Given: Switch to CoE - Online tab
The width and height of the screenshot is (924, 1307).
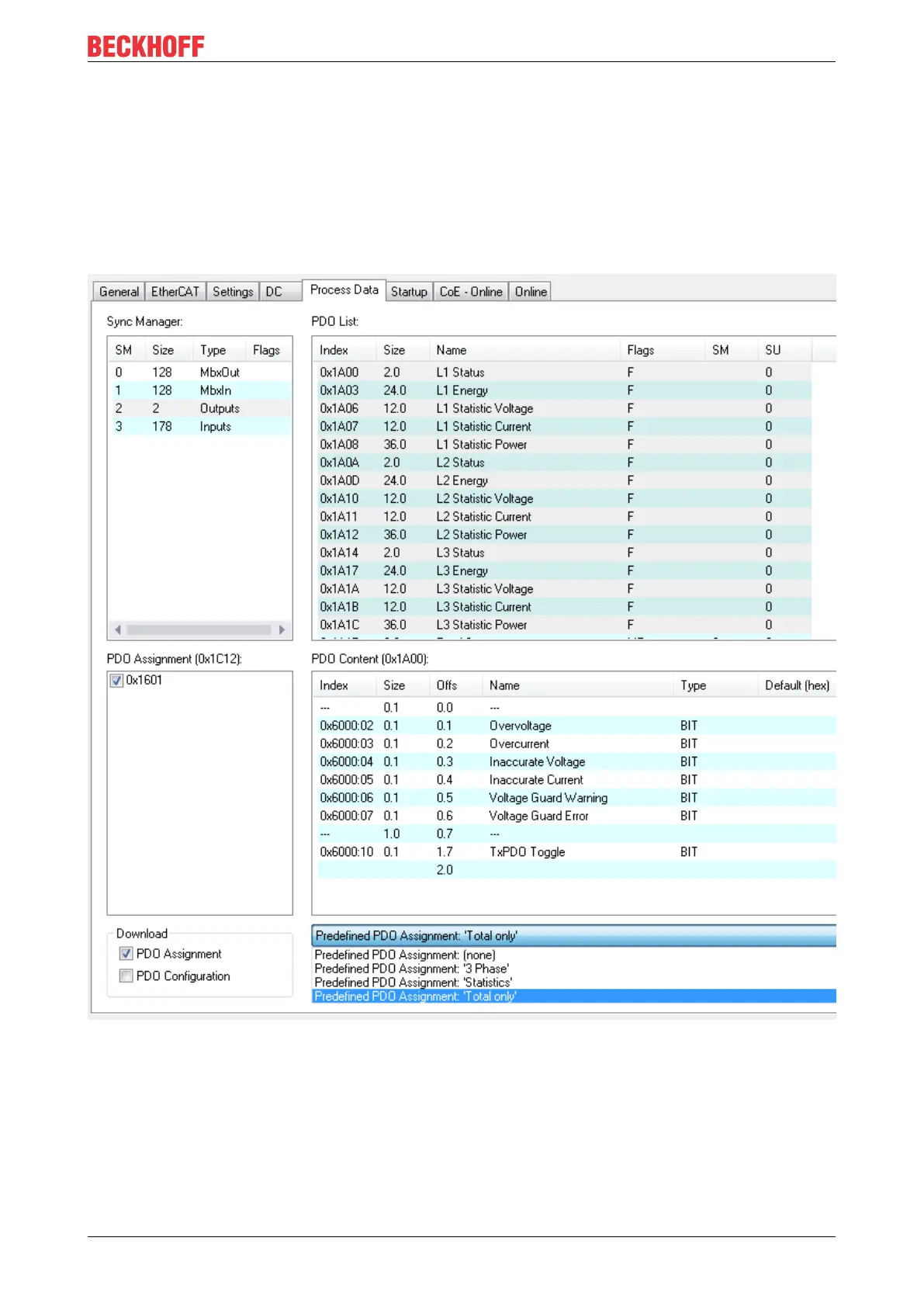Looking at the screenshot, I should click(x=471, y=292).
